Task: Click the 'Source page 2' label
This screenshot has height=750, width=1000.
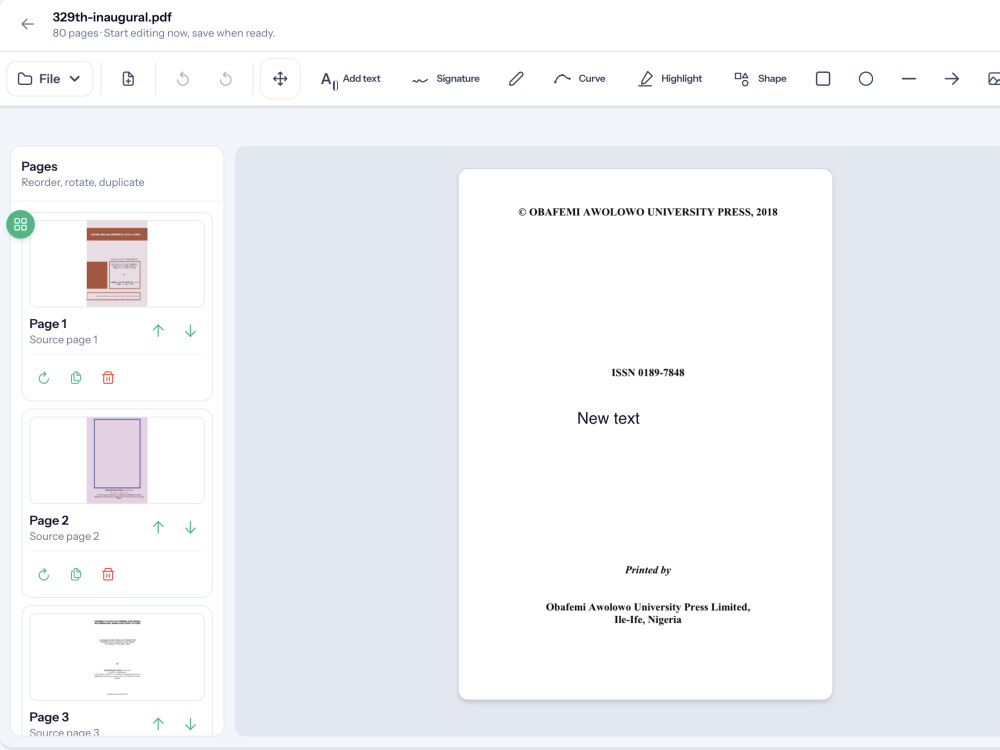Action: [x=64, y=536]
